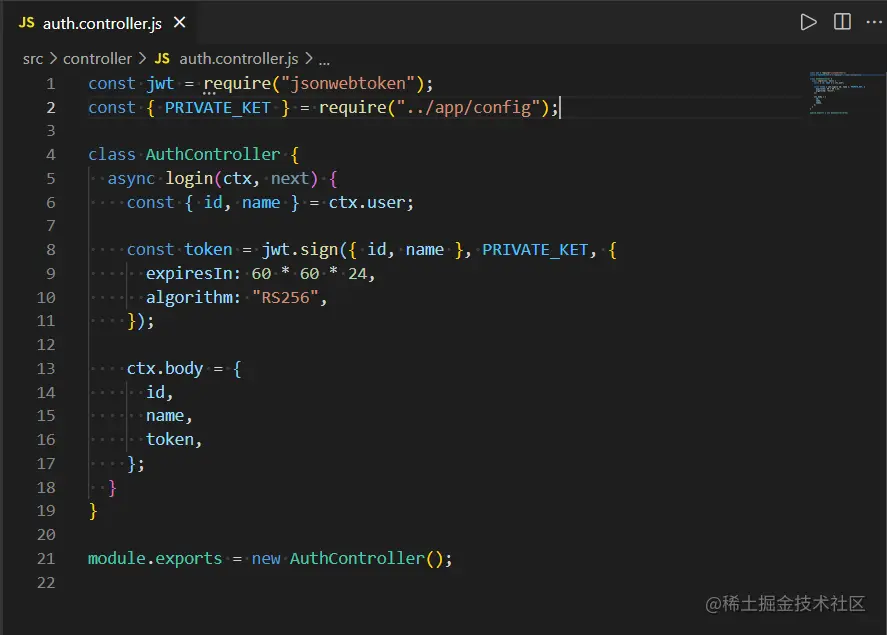Click the JS icon in the breadcrumb
This screenshot has width=887, height=635.
pos(162,59)
